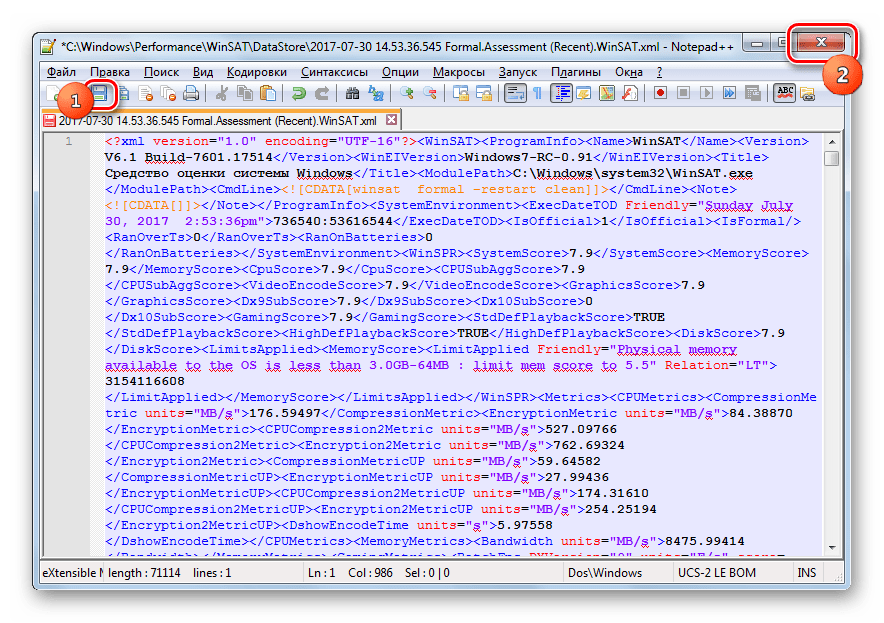The width and height of the screenshot is (884, 623).
Task: Click the 'Dos\Windows' status bar field
Action: [605, 573]
